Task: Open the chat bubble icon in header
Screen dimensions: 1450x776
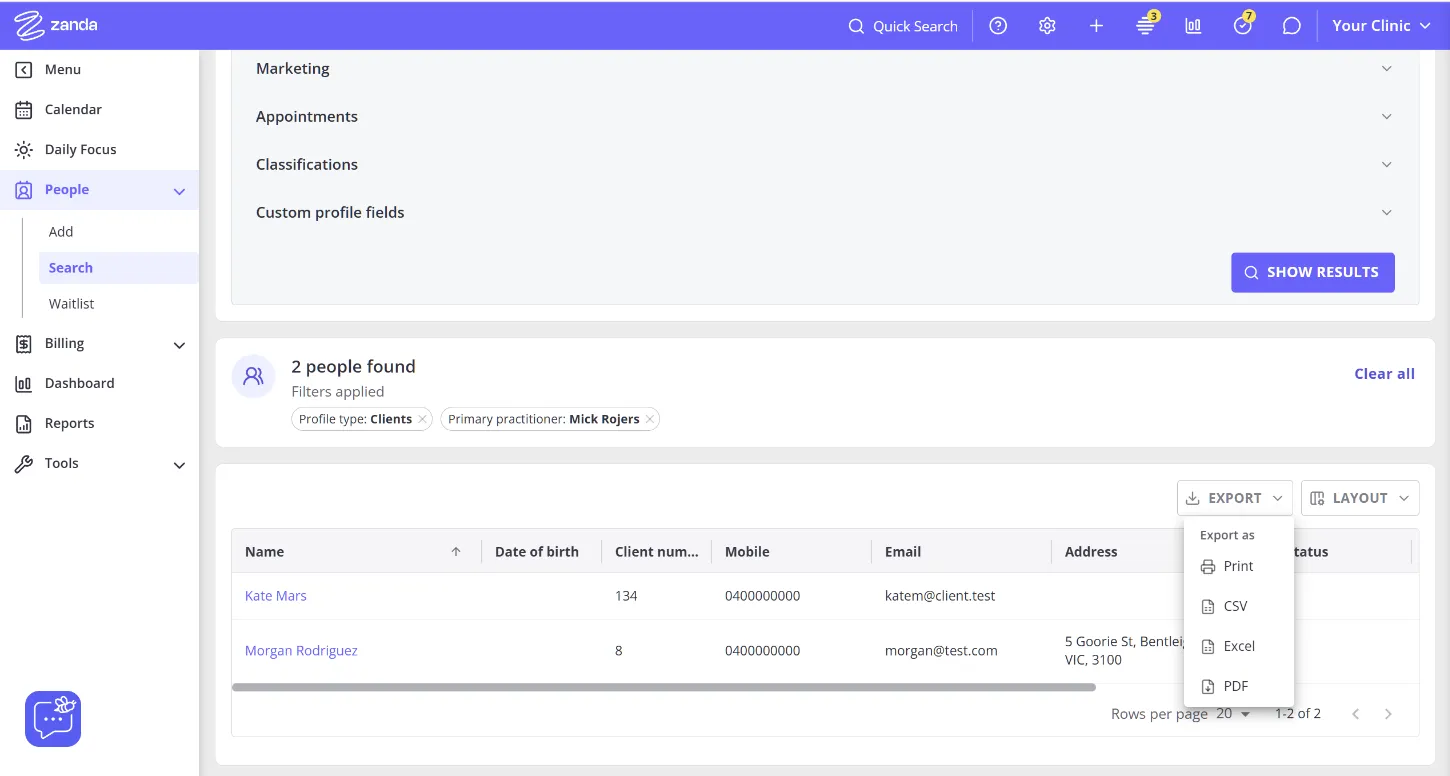Action: coord(1292,26)
